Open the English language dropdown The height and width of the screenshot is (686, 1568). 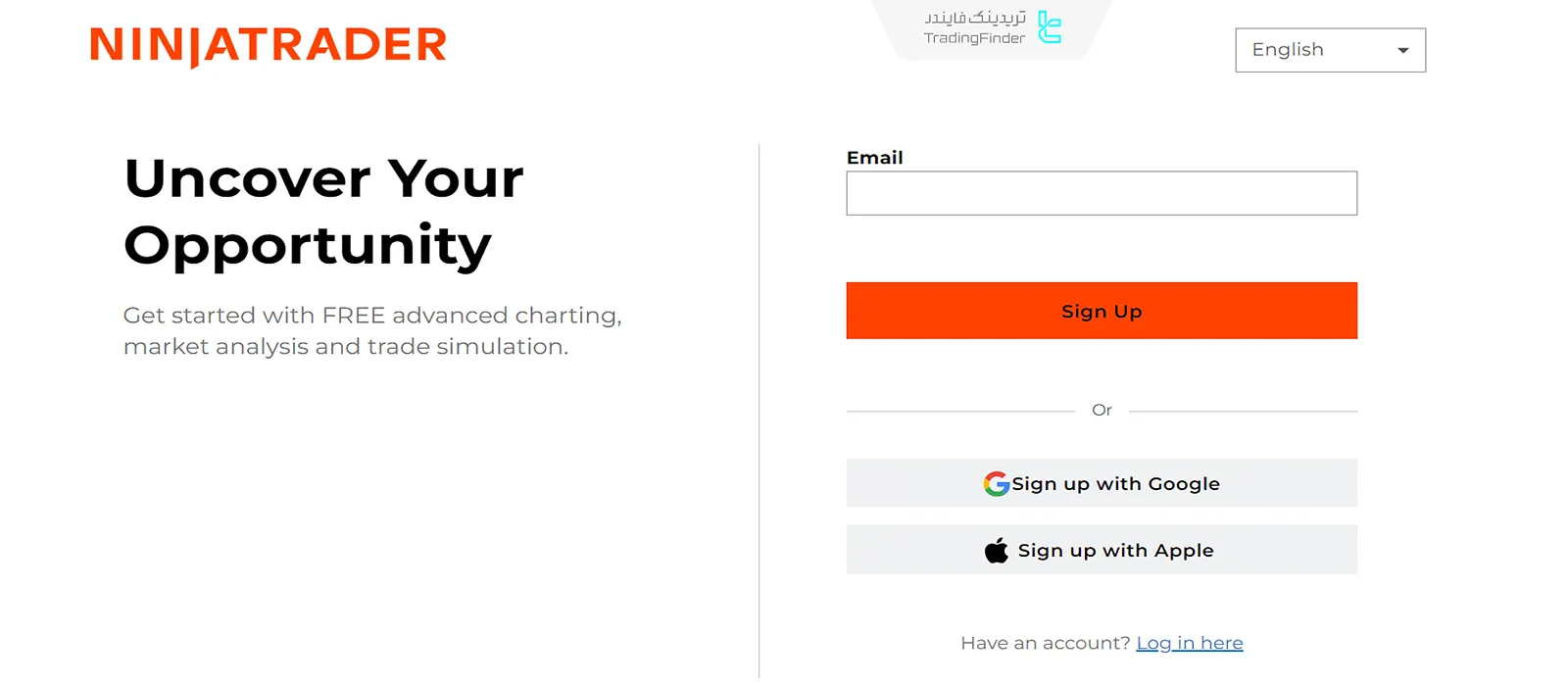coord(1330,50)
